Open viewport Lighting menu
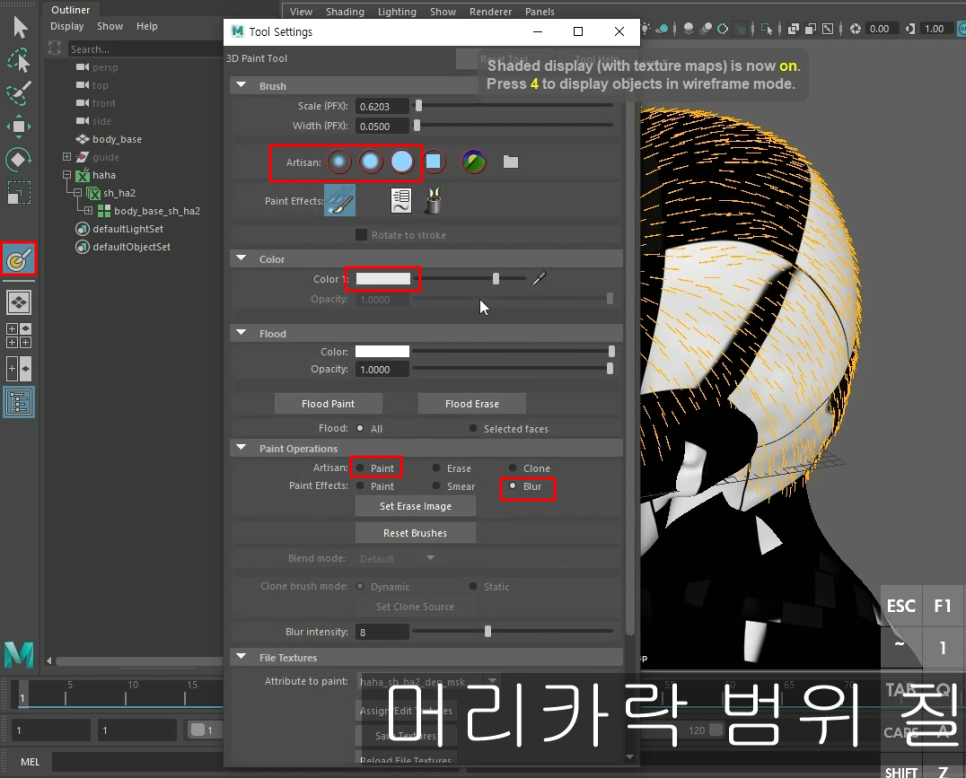Image resolution: width=966 pixels, height=778 pixels. point(397,12)
